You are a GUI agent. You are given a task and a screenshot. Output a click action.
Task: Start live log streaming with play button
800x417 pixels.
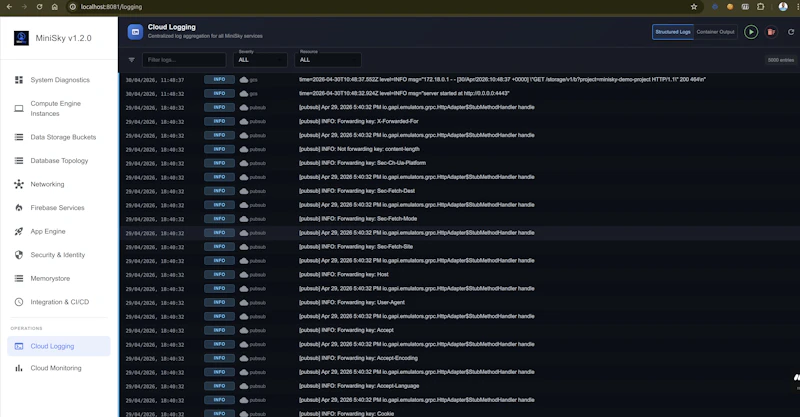[x=751, y=32]
